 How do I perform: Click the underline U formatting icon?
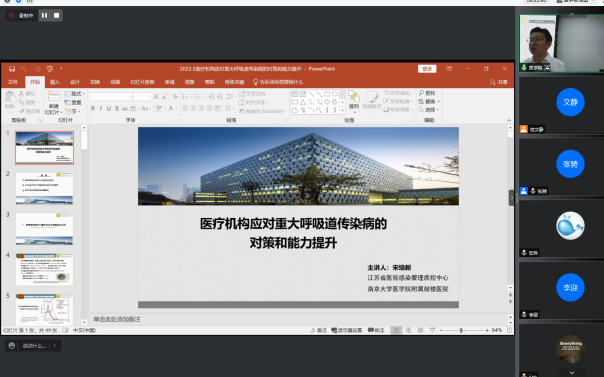pyautogui.click(x=109, y=109)
